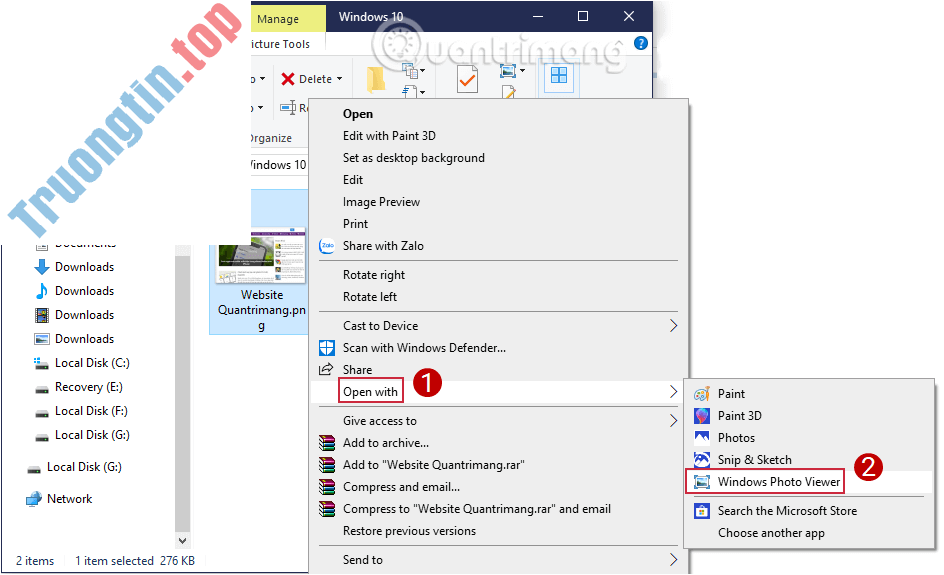Screen dimensions: 944x575
Task: Click the Microsoft Store bag icon
Action: (702, 511)
